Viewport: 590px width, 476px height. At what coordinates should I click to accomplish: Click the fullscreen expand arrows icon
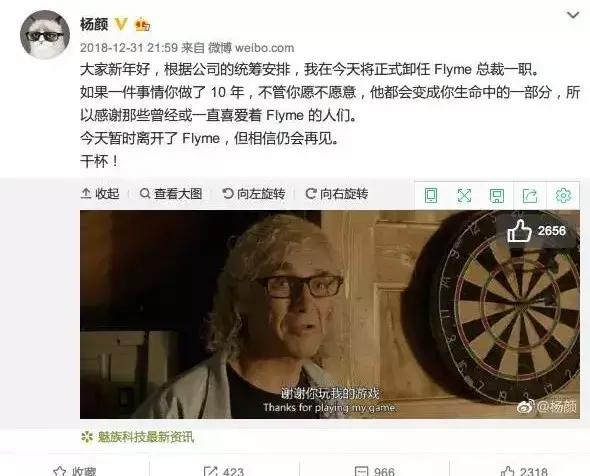tap(464, 196)
